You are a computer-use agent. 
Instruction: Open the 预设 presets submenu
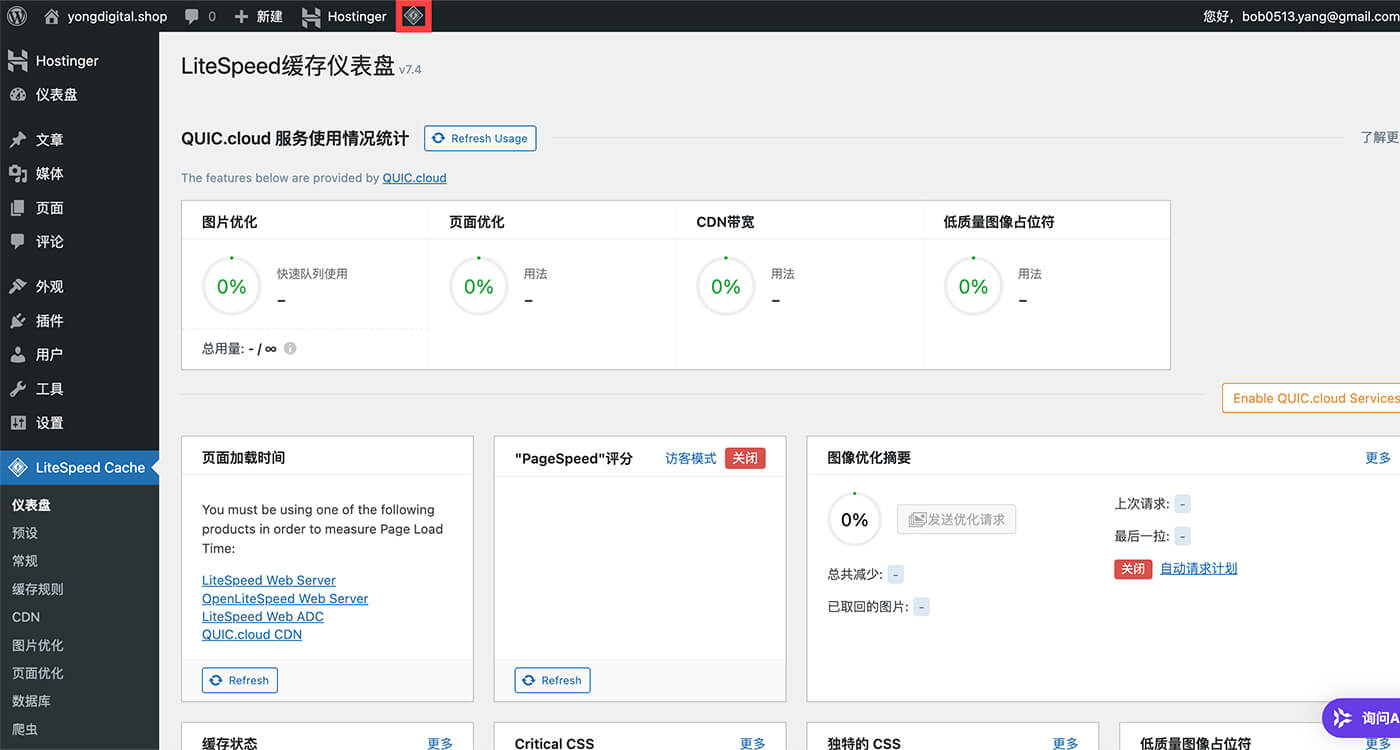point(25,533)
